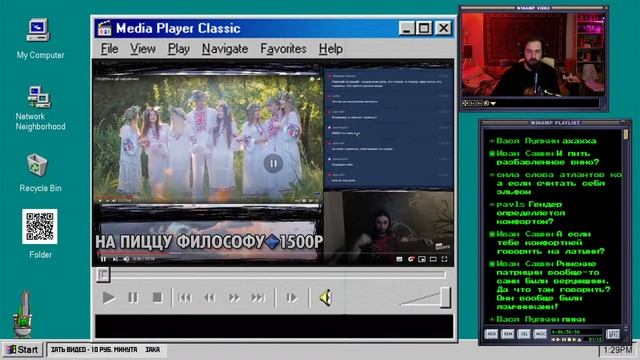Open the settings gear in the embedded player bar
The height and width of the screenshot is (360, 640).
[411, 259]
